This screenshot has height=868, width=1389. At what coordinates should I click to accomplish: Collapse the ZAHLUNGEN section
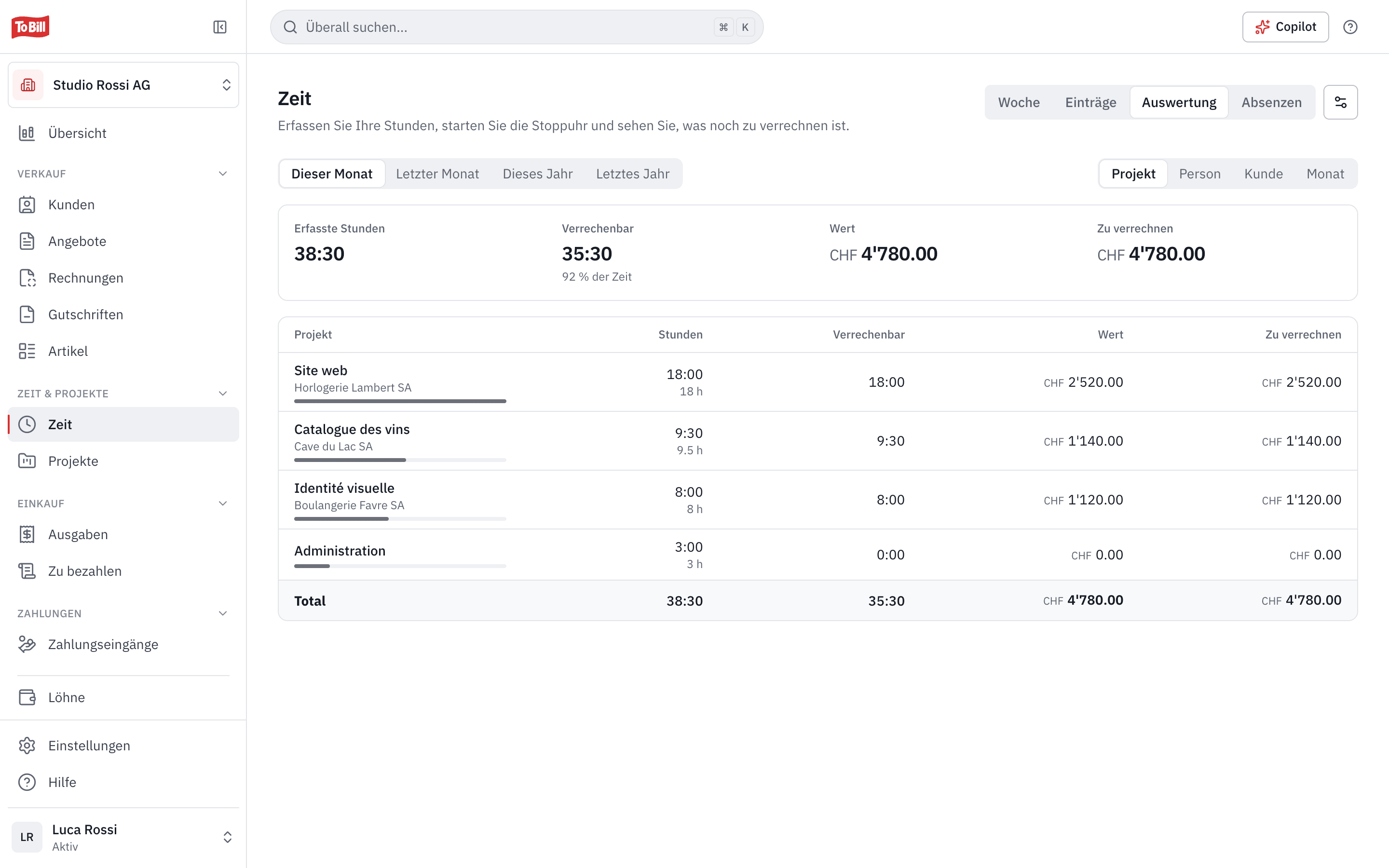223,613
